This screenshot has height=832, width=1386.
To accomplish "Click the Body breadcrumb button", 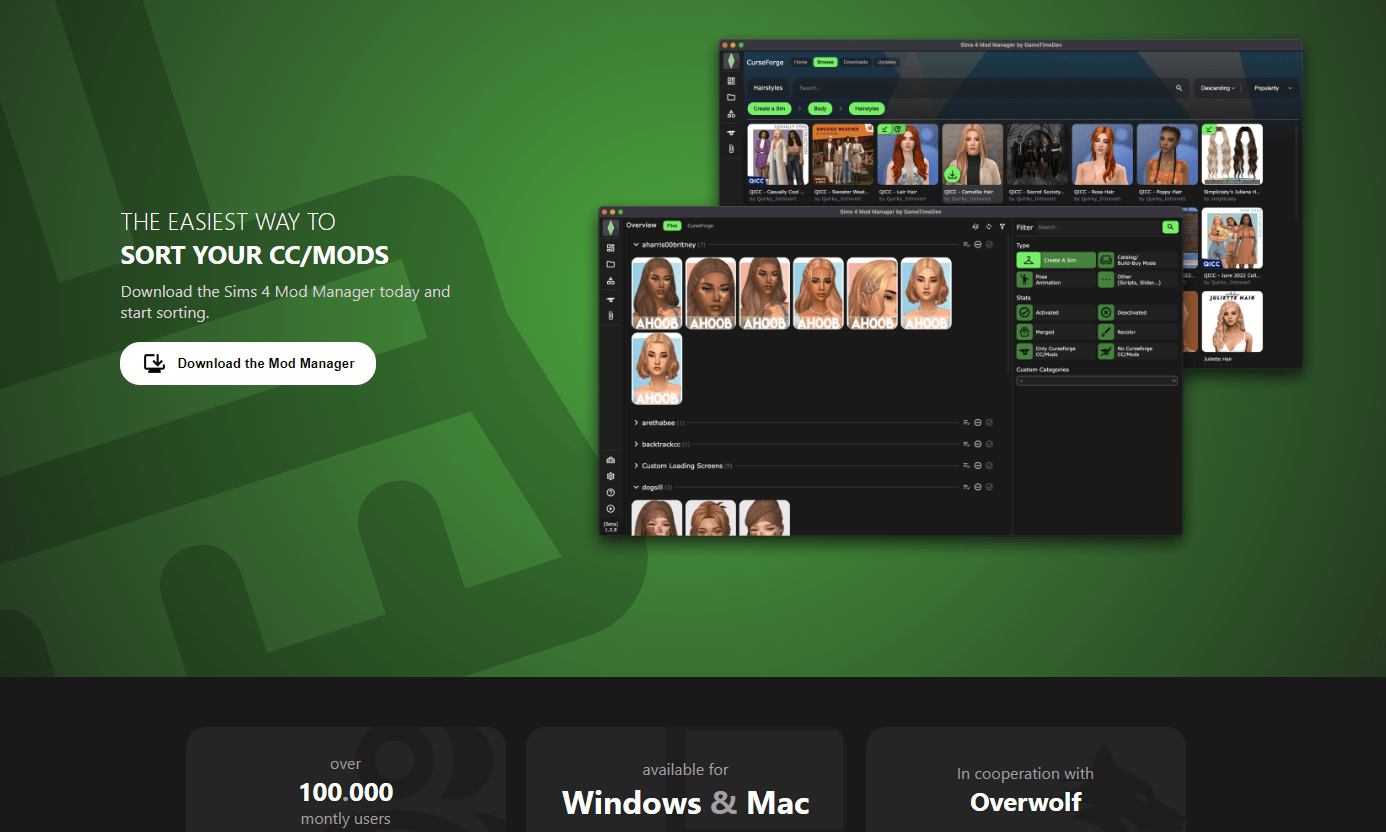I will click(820, 108).
